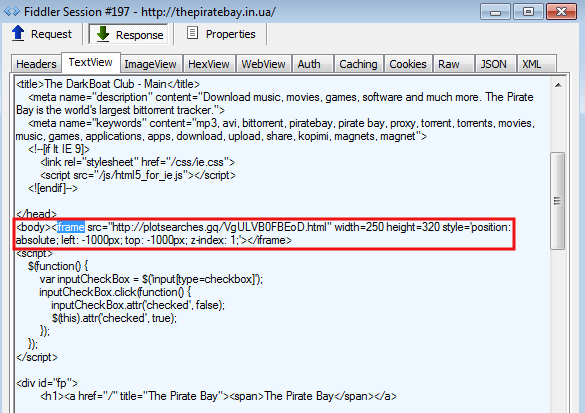Click the link rel="stylesheet" ie.css line
585x413 pixels.
137,162
